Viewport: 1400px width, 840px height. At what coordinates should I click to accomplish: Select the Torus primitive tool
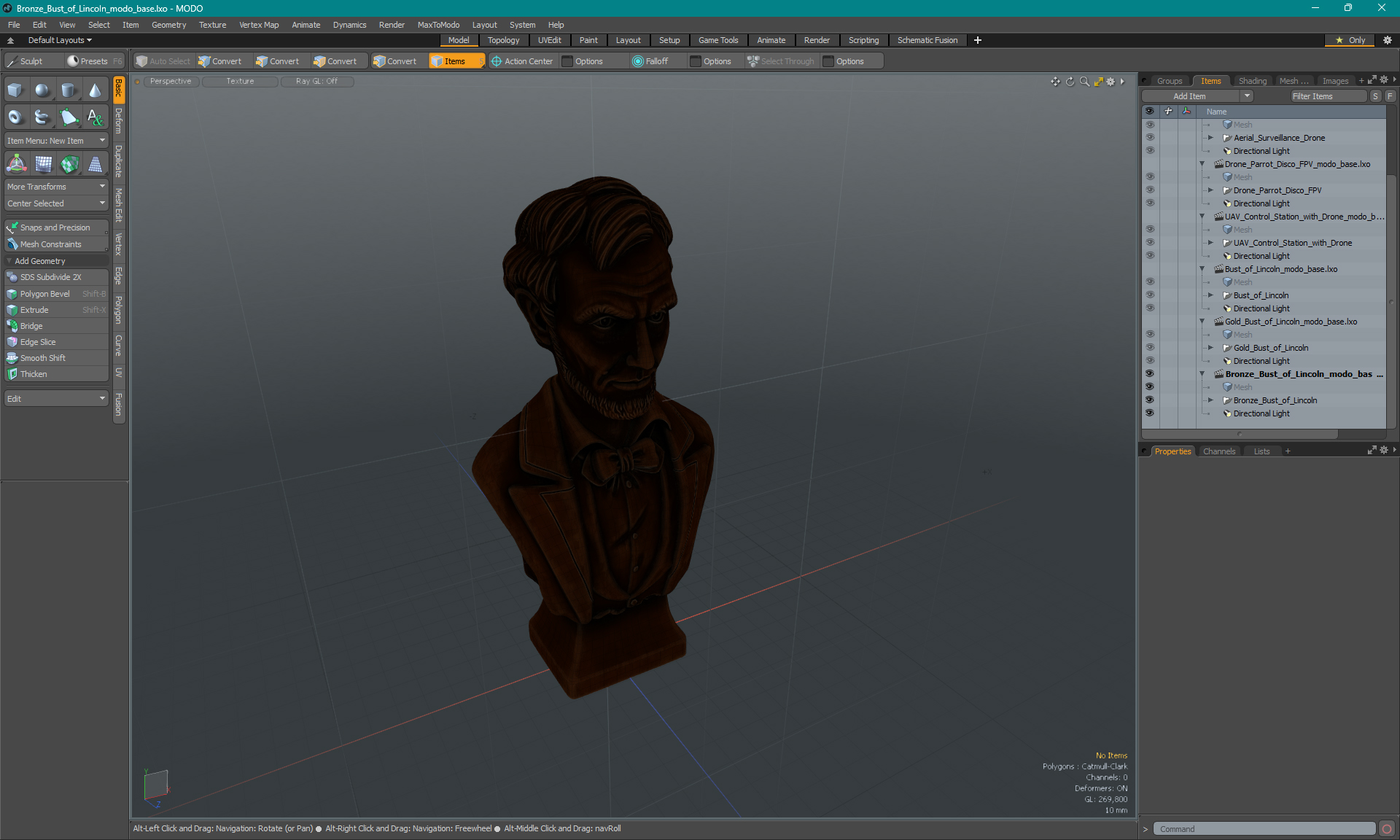16,117
